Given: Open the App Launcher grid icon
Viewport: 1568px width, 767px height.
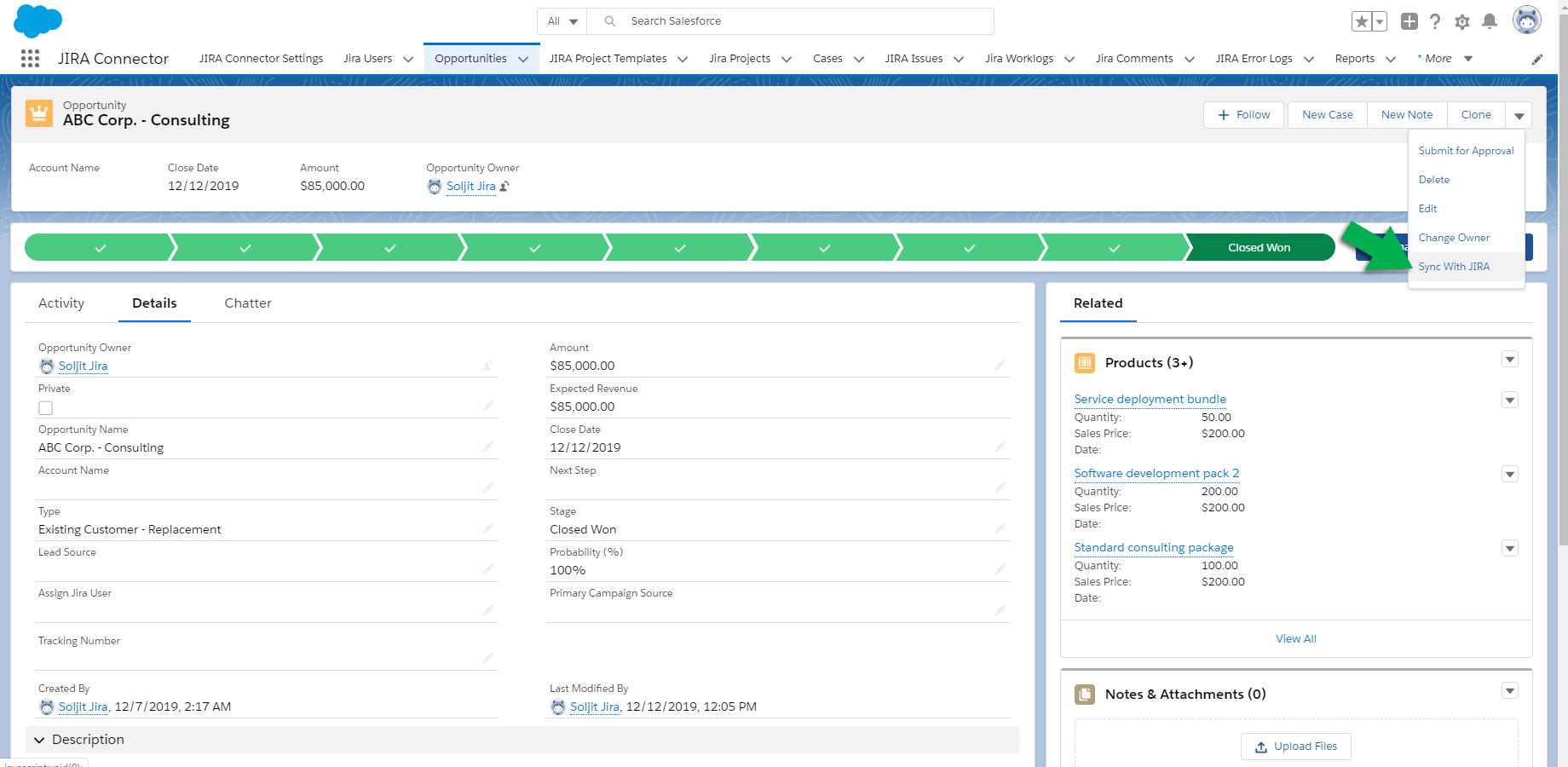Looking at the screenshot, I should (30, 58).
